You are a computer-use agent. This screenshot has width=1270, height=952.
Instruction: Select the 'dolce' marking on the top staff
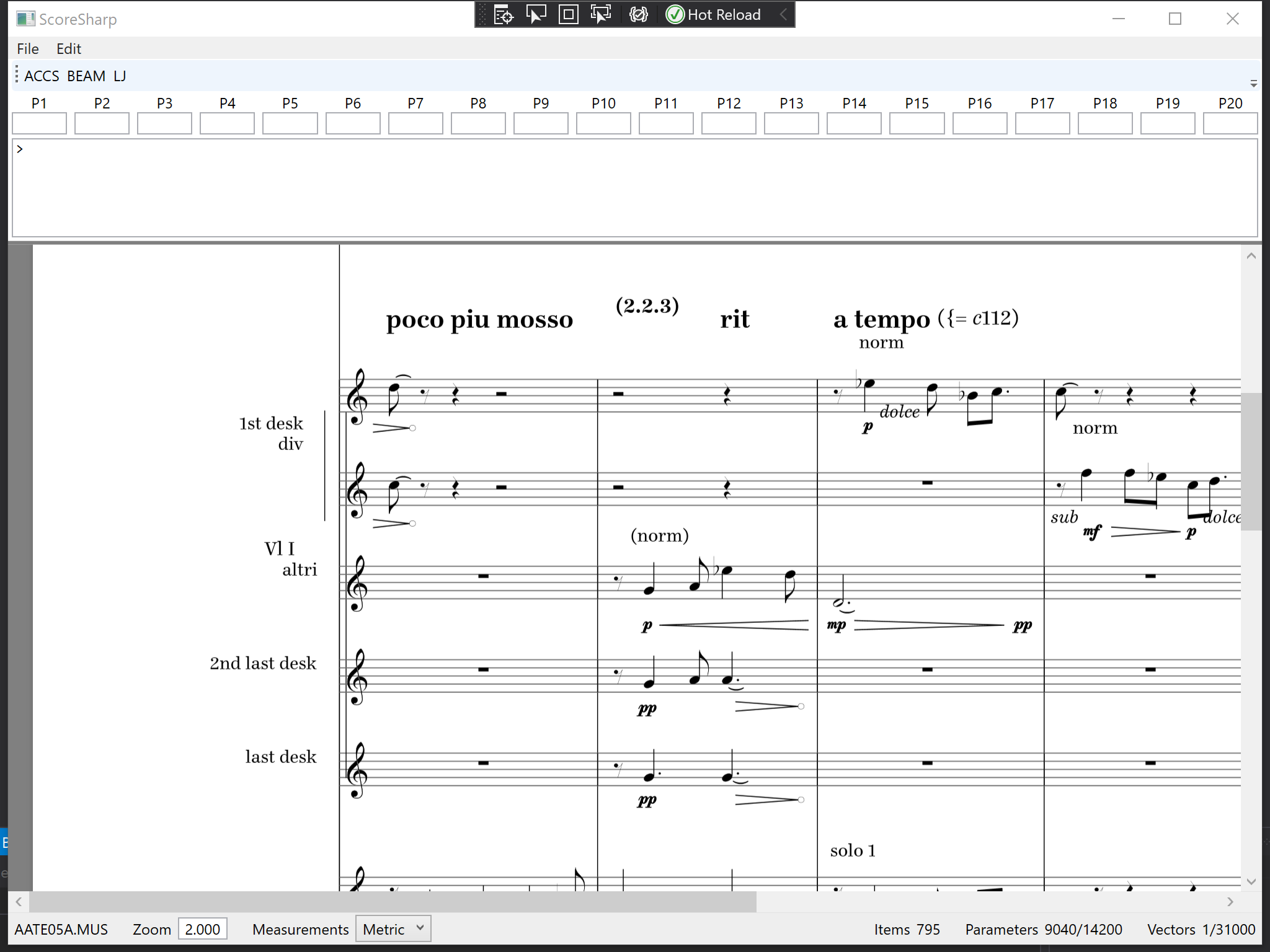point(900,412)
